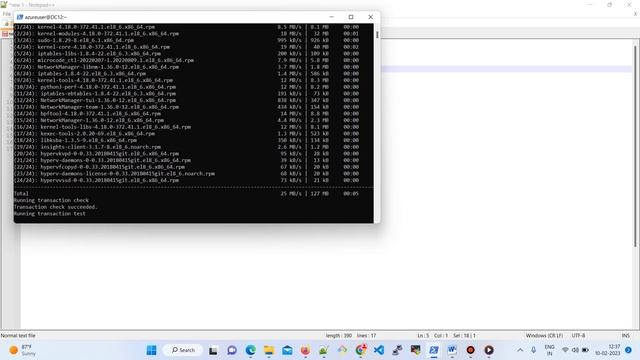Click the Notepad++ editor vertical scrollbar
The width and height of the screenshot is (640, 360).
pos(636,146)
